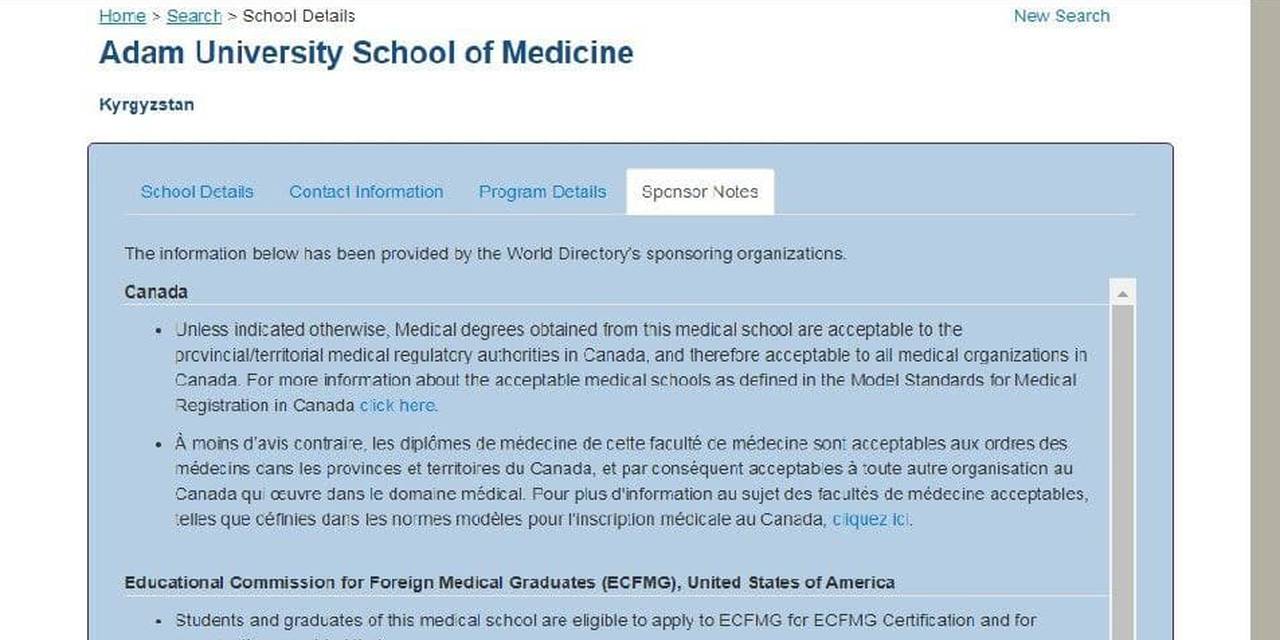The image size is (1280, 640).
Task: Switch to the School Details tab
Action: (197, 192)
